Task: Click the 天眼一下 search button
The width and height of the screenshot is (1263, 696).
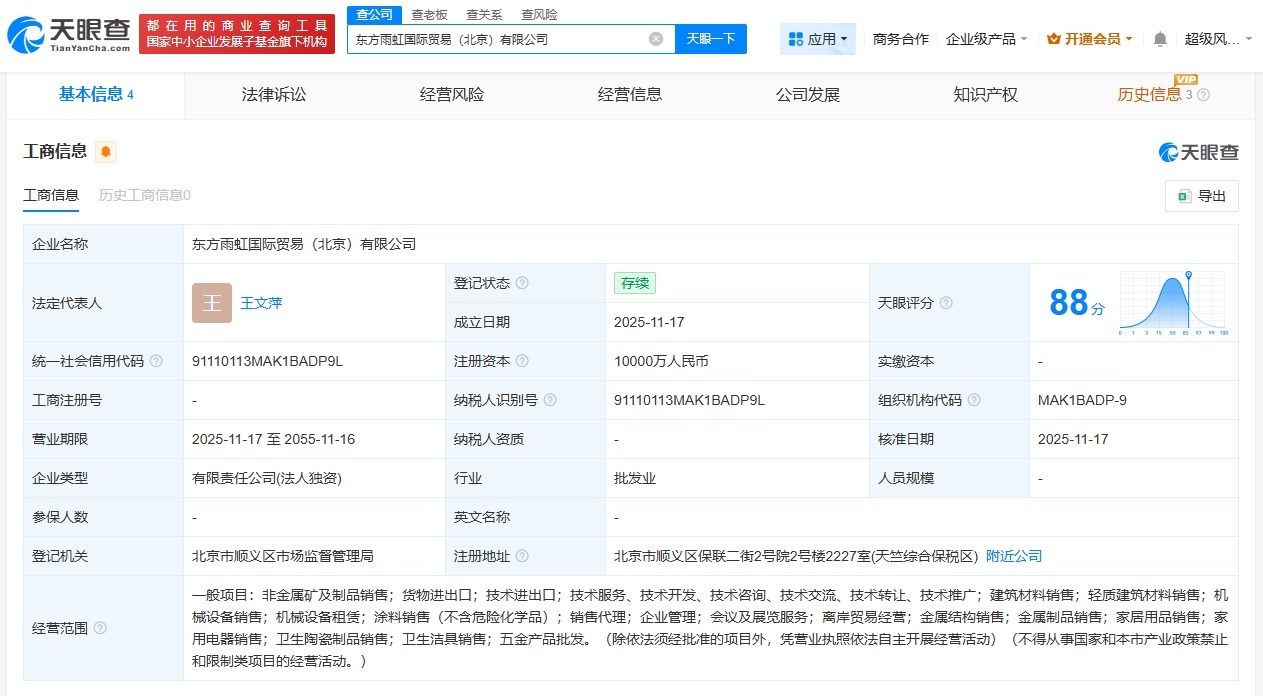Action: 710,38
